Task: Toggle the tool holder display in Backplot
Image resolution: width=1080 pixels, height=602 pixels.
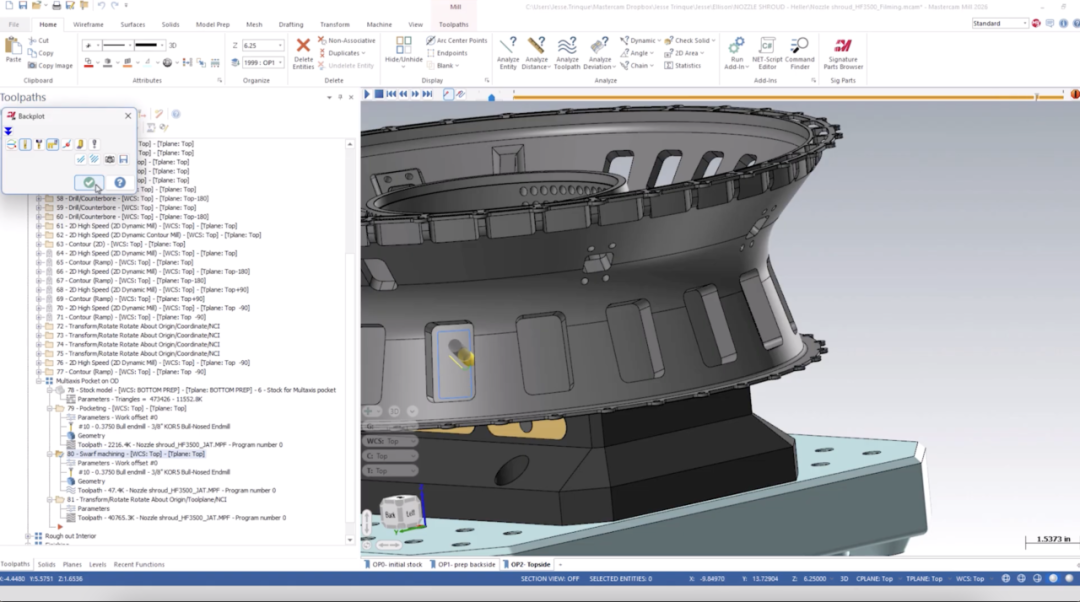Action: pyautogui.click(x=39, y=144)
